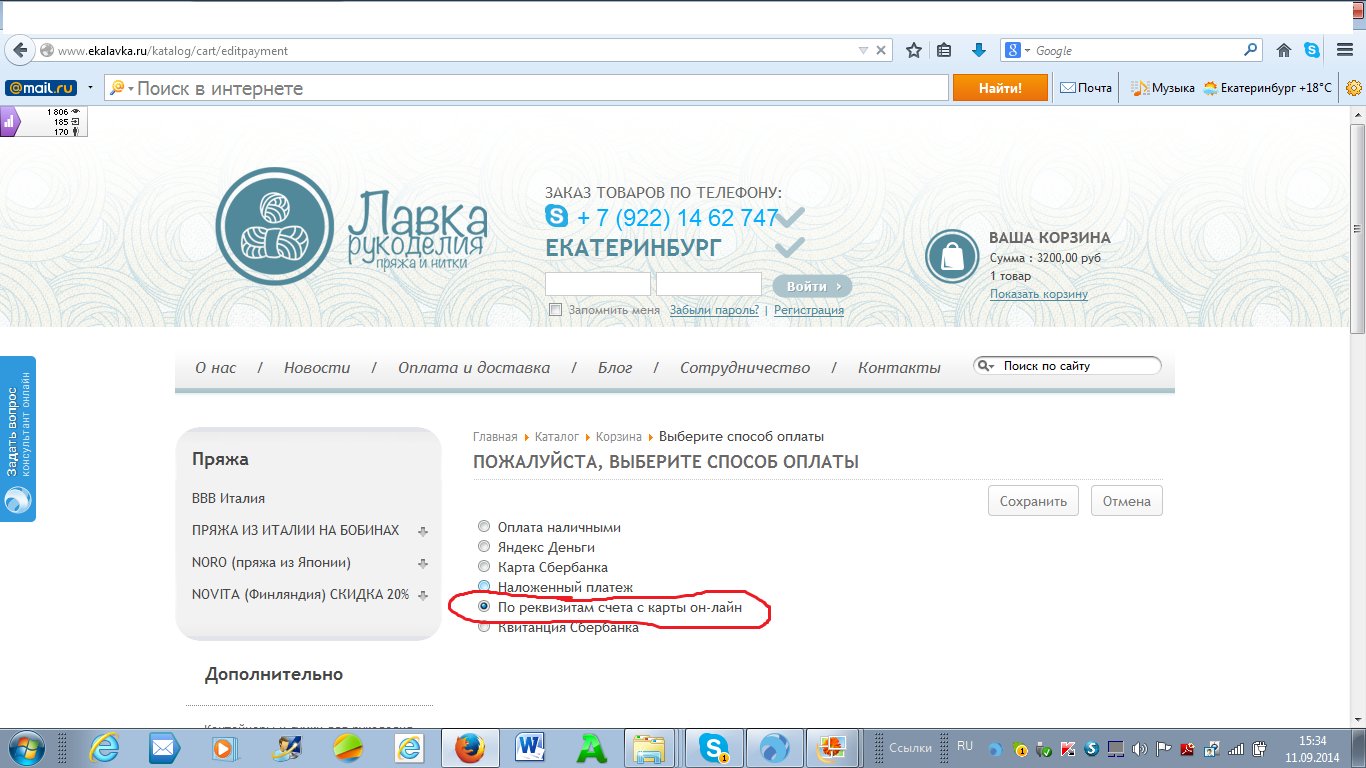Select По реквизитам счета с карты option
The height and width of the screenshot is (768, 1366).
pyautogui.click(x=484, y=607)
